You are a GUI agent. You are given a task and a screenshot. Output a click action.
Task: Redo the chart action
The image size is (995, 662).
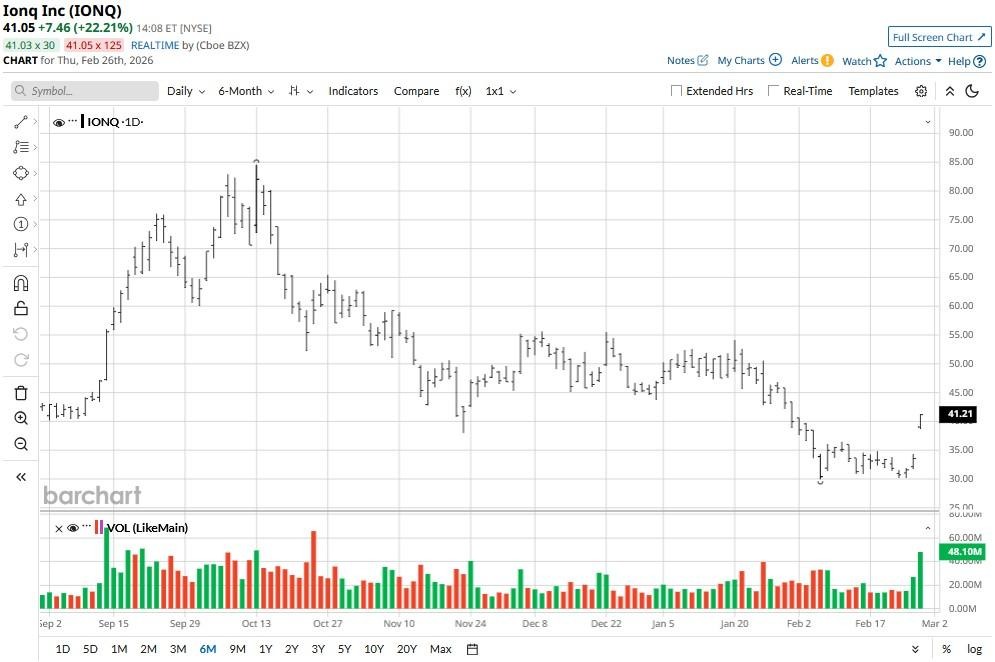point(21,360)
